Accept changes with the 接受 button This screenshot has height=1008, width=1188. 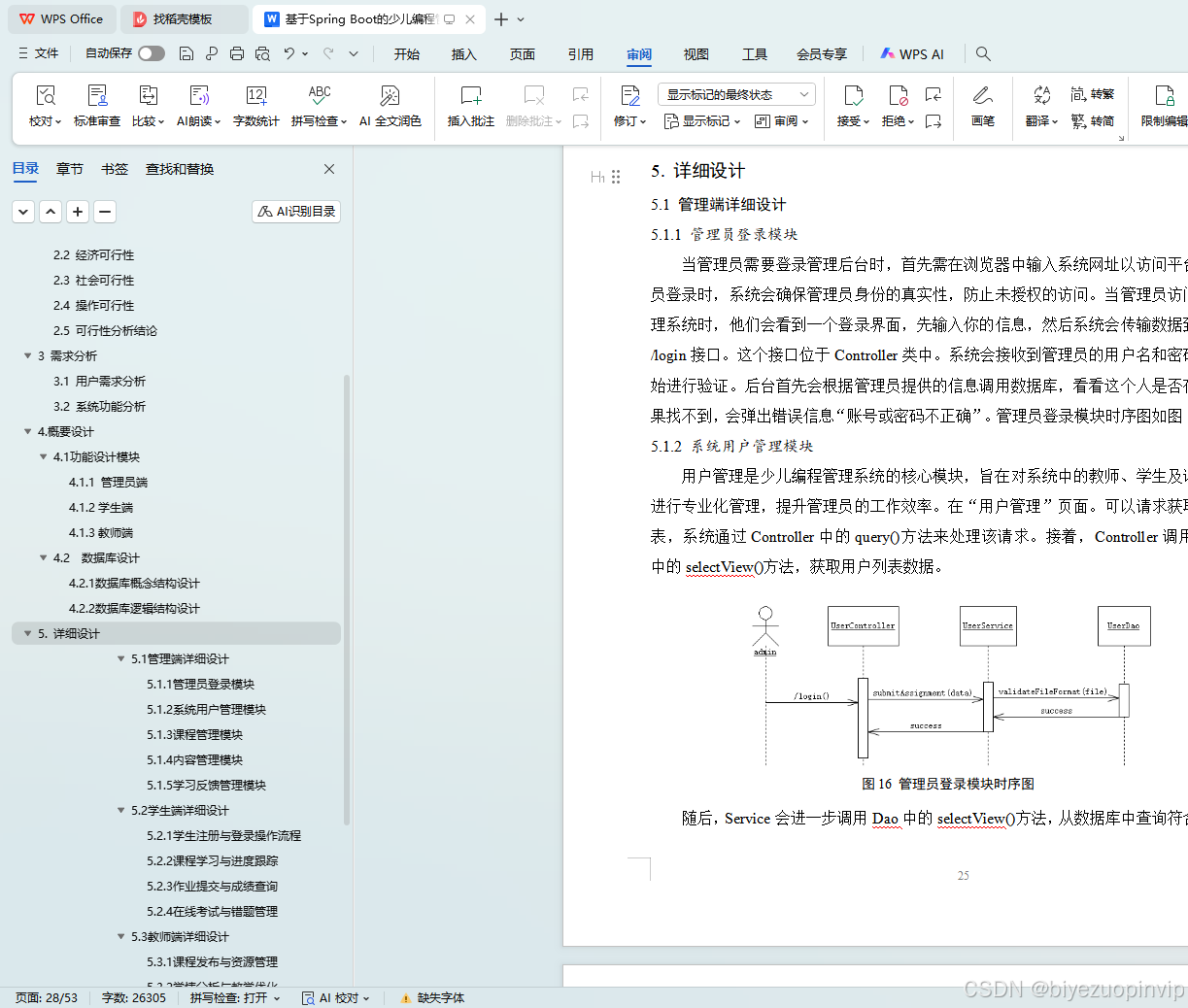point(852,102)
